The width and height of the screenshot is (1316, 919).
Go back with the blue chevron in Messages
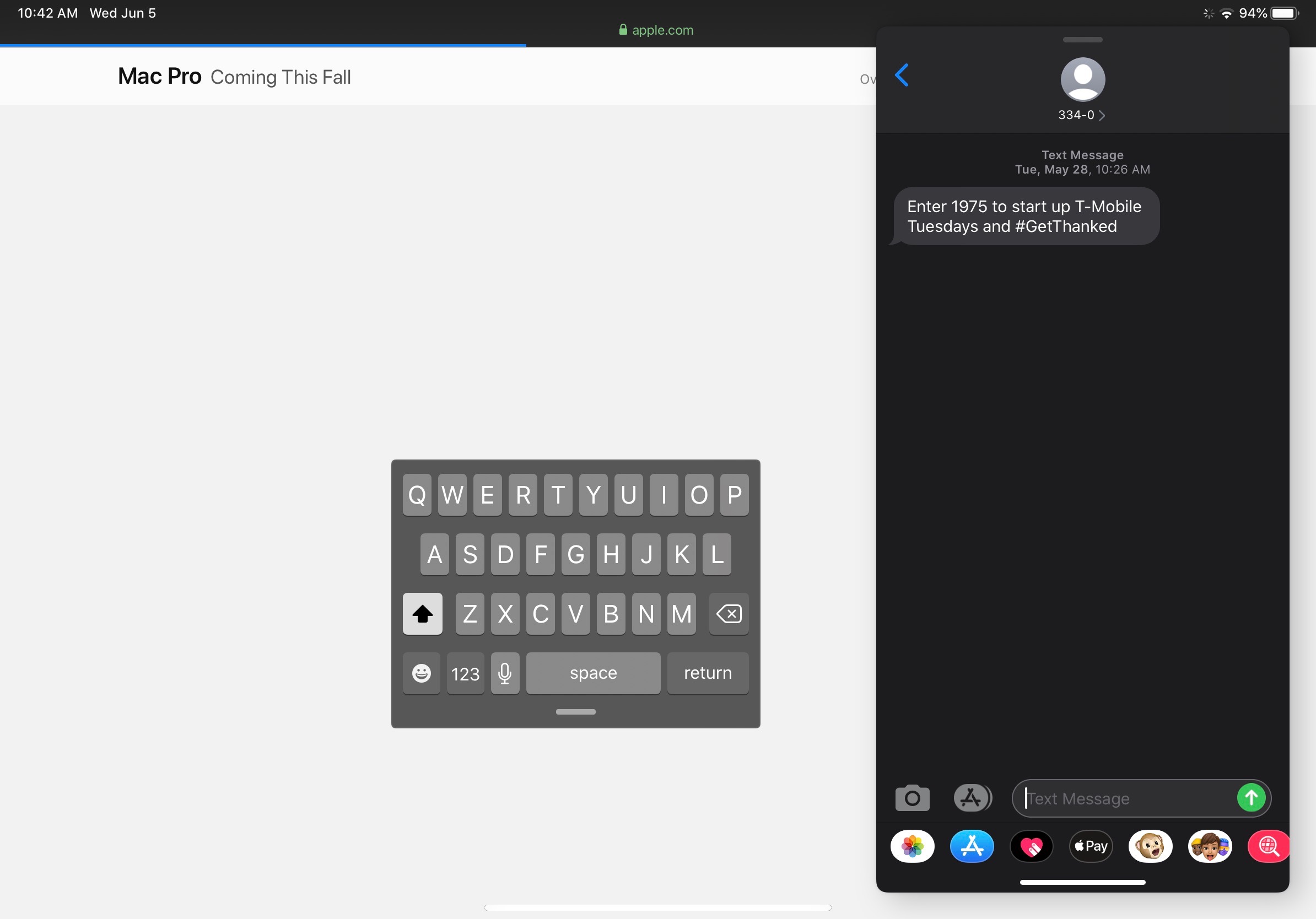click(x=902, y=74)
